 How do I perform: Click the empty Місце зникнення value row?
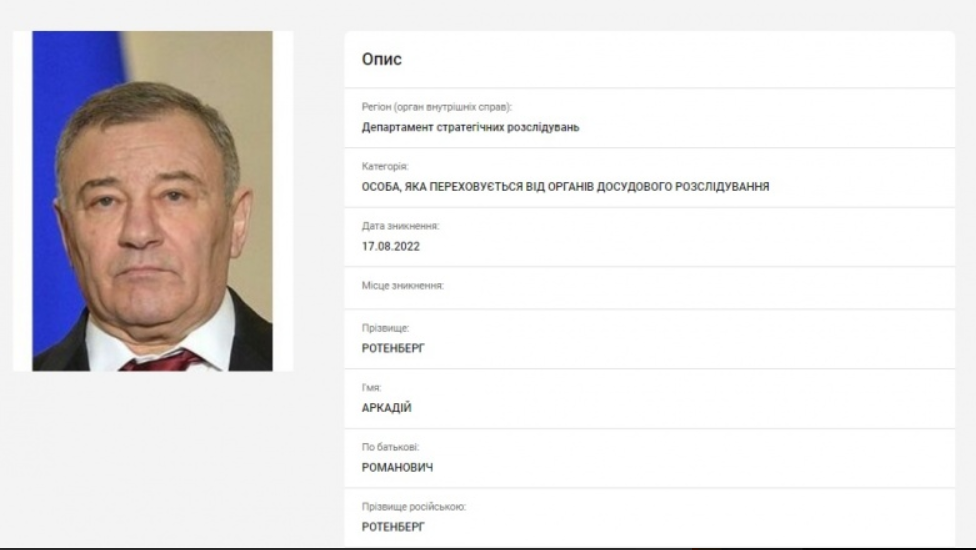tap(649, 287)
